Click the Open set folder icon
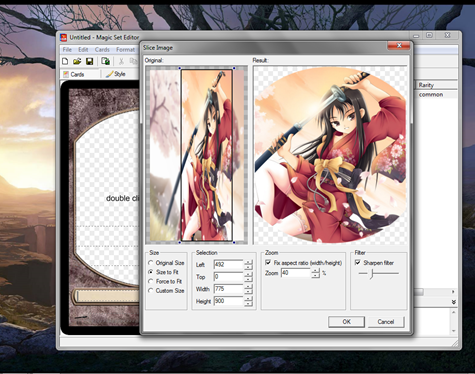 [77, 61]
